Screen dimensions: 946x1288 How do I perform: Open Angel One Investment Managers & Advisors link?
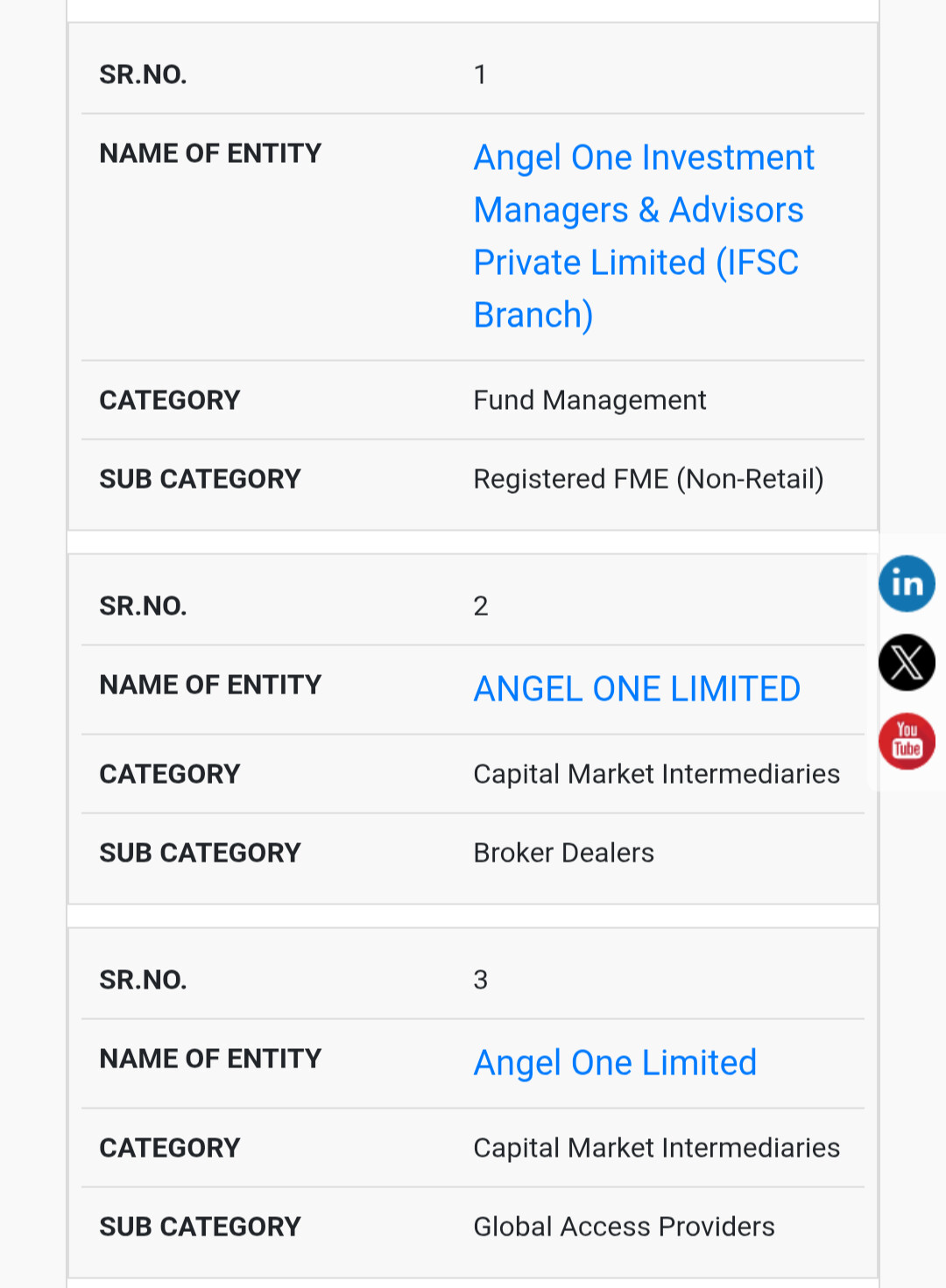coord(644,236)
